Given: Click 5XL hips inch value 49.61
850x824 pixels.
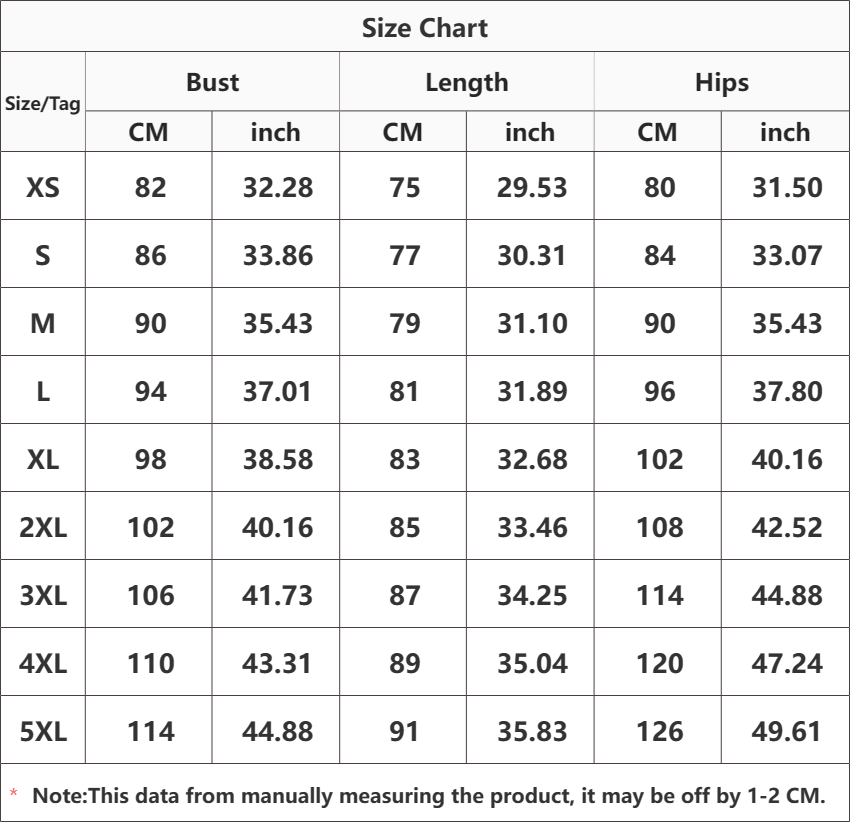Looking at the screenshot, I should click(x=787, y=731).
